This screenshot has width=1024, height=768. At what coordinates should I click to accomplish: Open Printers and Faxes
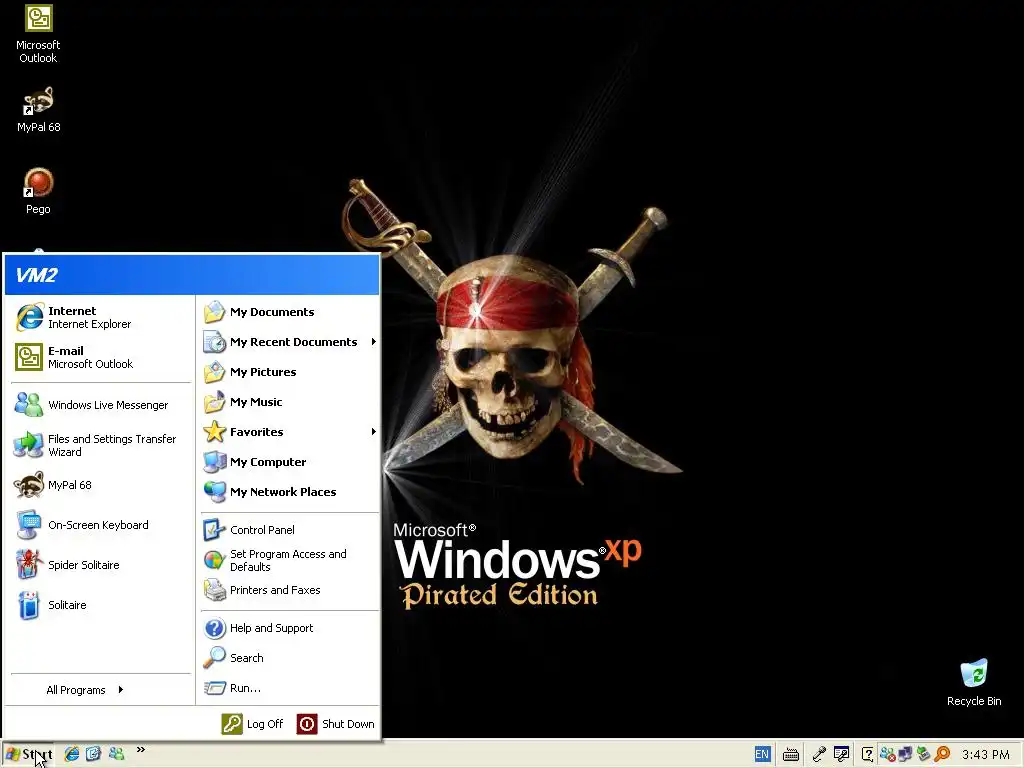[x=289, y=590]
